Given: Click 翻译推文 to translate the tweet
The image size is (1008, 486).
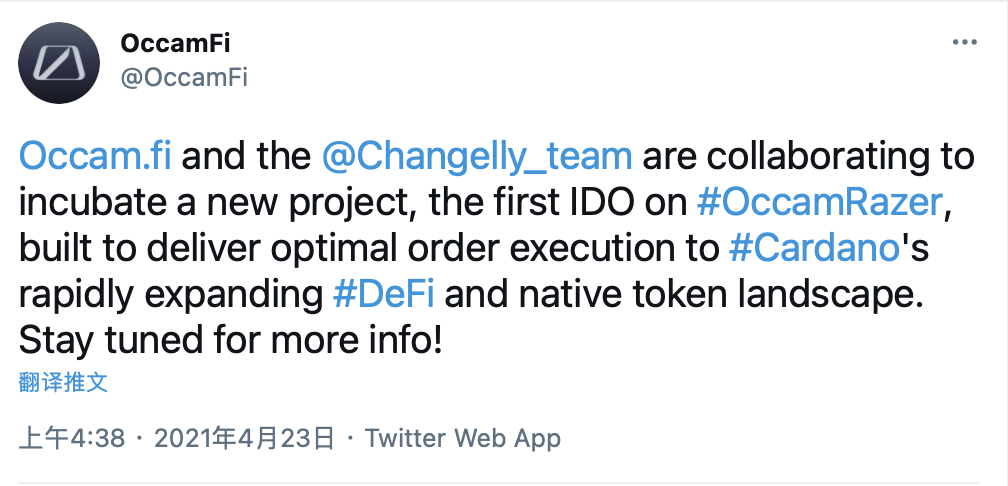Looking at the screenshot, I should pos(63,382).
